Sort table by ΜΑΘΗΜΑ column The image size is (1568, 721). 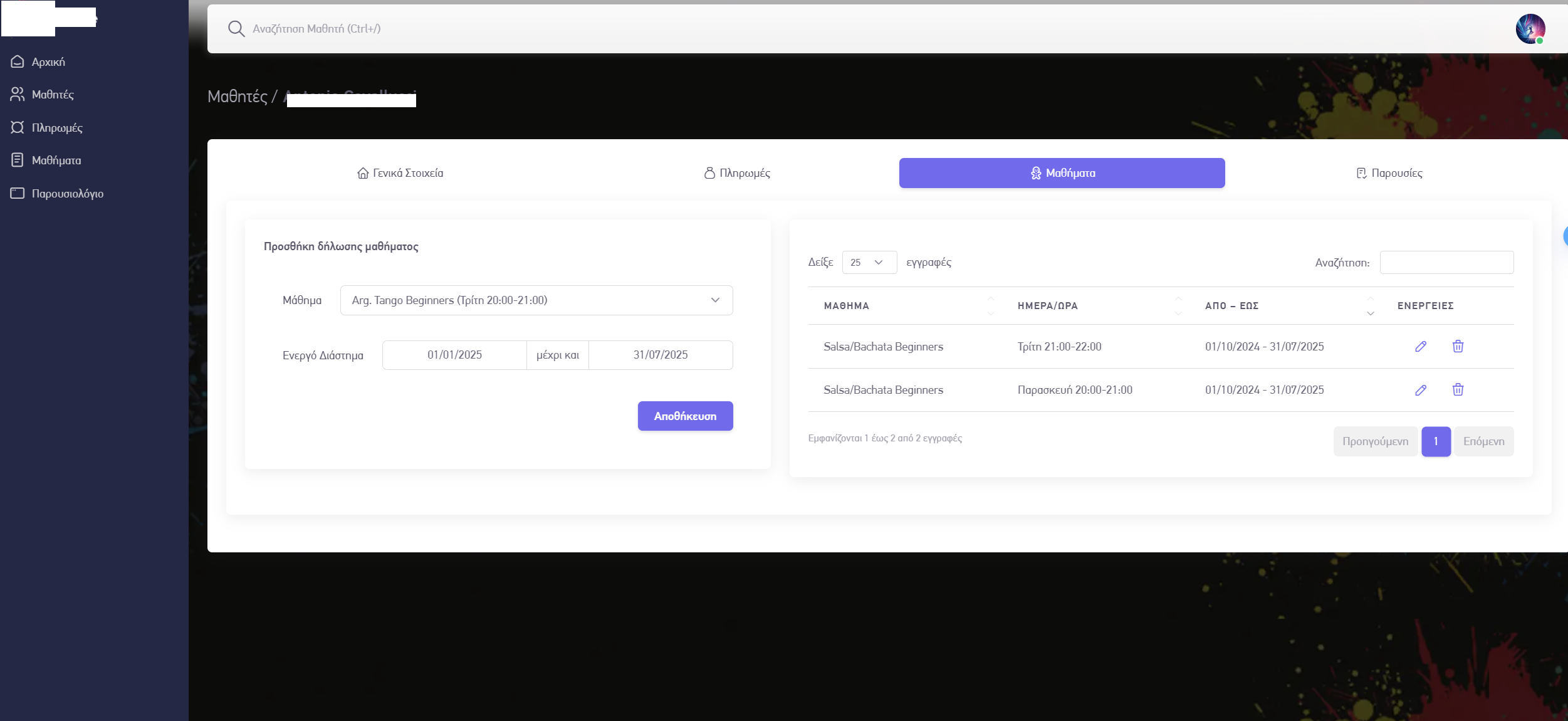coord(846,306)
